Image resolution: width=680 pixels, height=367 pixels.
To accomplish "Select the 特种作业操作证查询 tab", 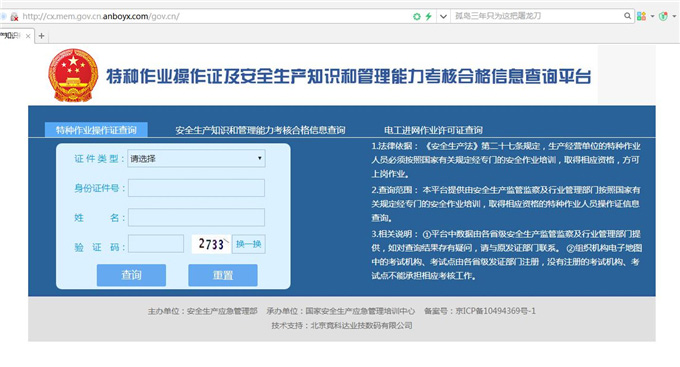I will [96, 130].
